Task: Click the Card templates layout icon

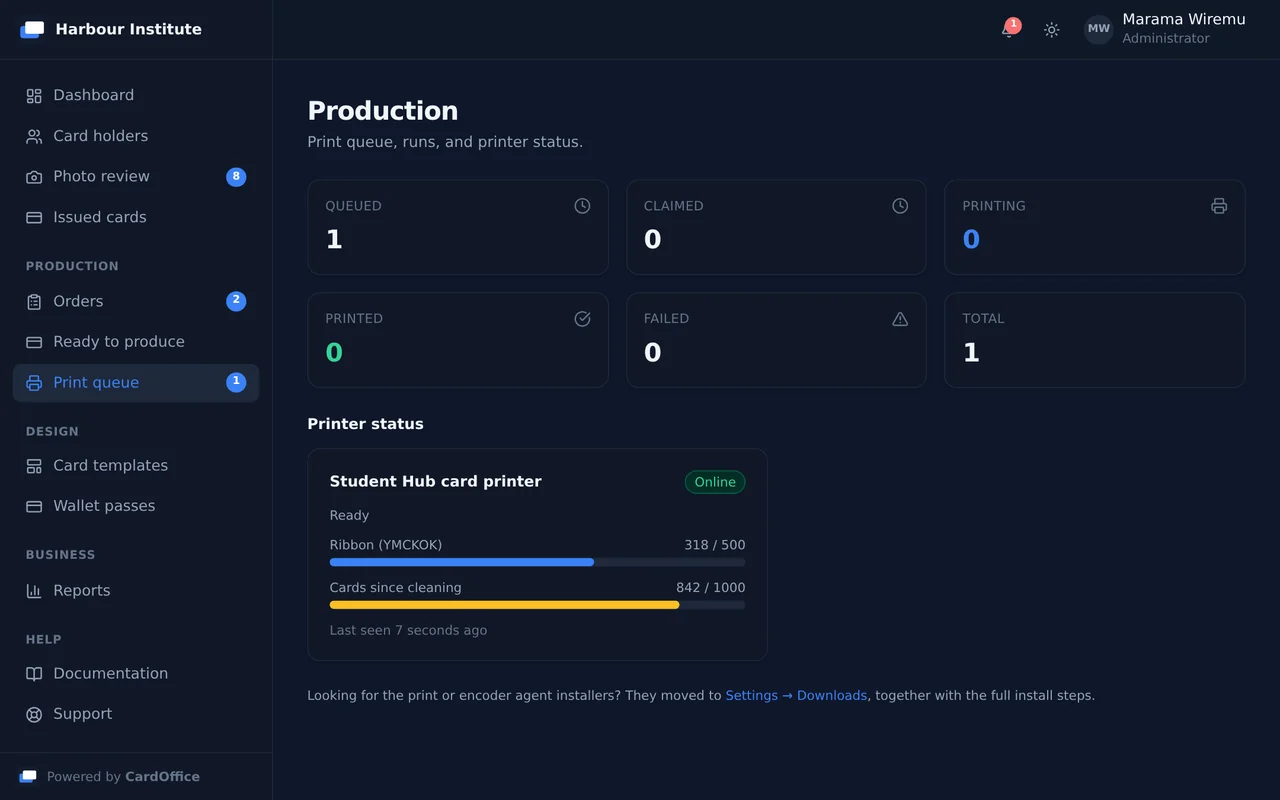Action: coord(34,466)
